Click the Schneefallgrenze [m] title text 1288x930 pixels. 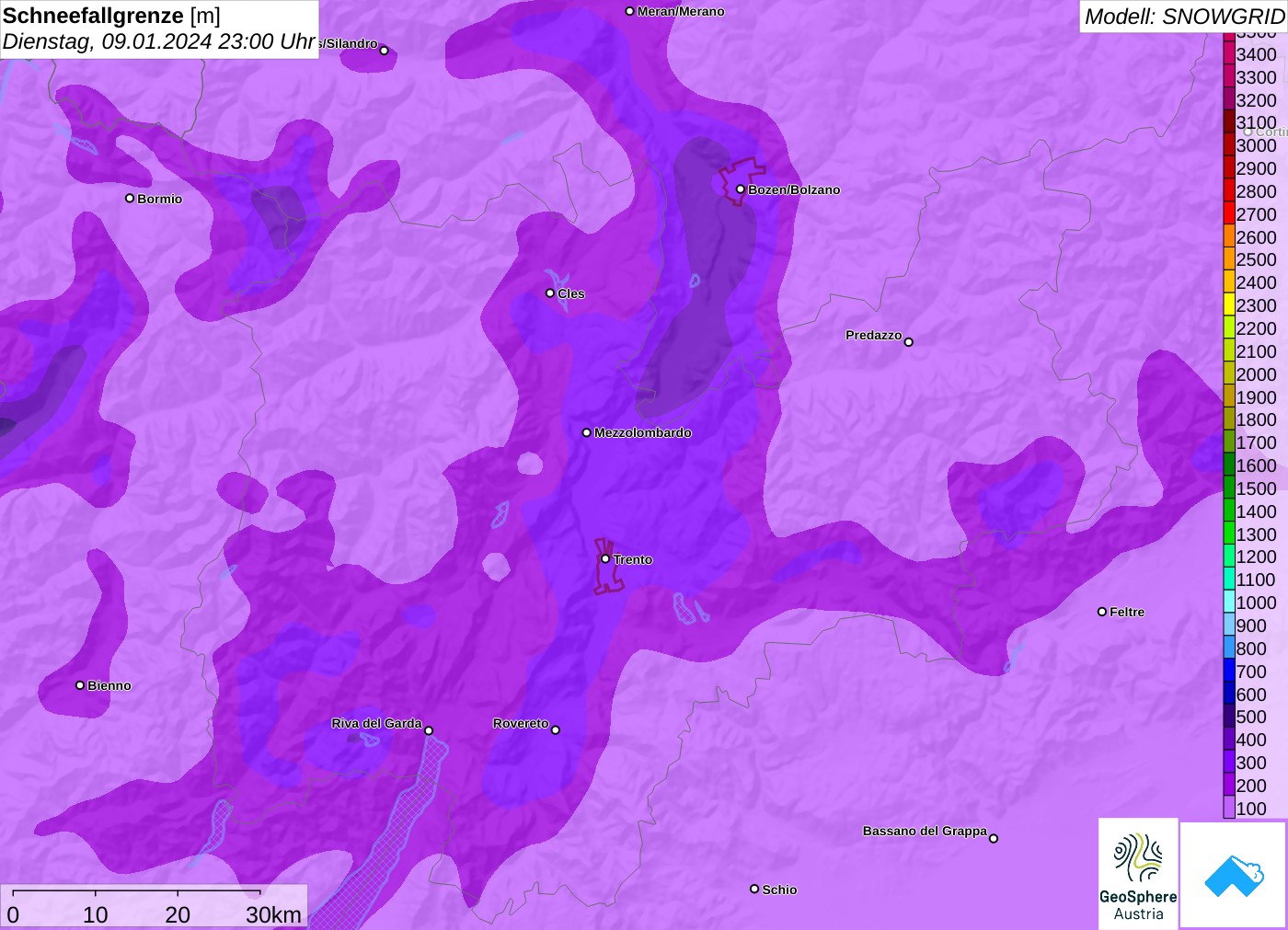point(111,16)
